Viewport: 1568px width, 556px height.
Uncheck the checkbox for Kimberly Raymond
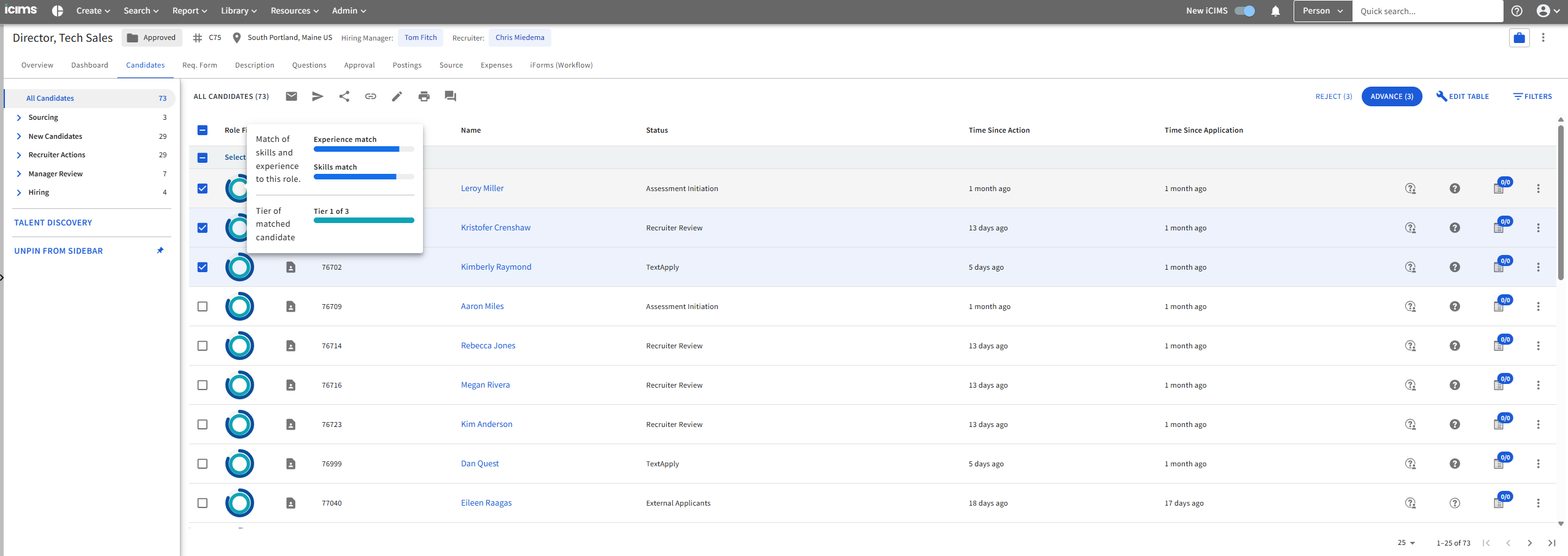tap(203, 267)
